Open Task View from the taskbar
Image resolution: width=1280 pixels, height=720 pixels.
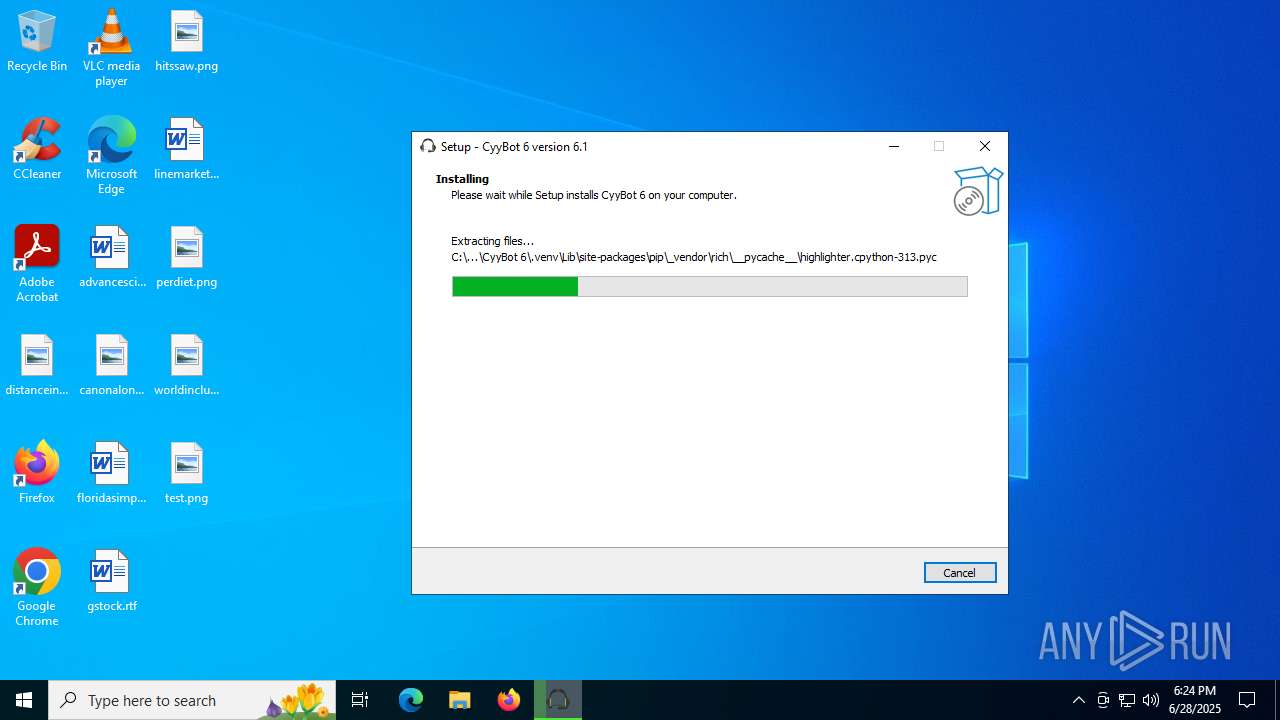360,700
